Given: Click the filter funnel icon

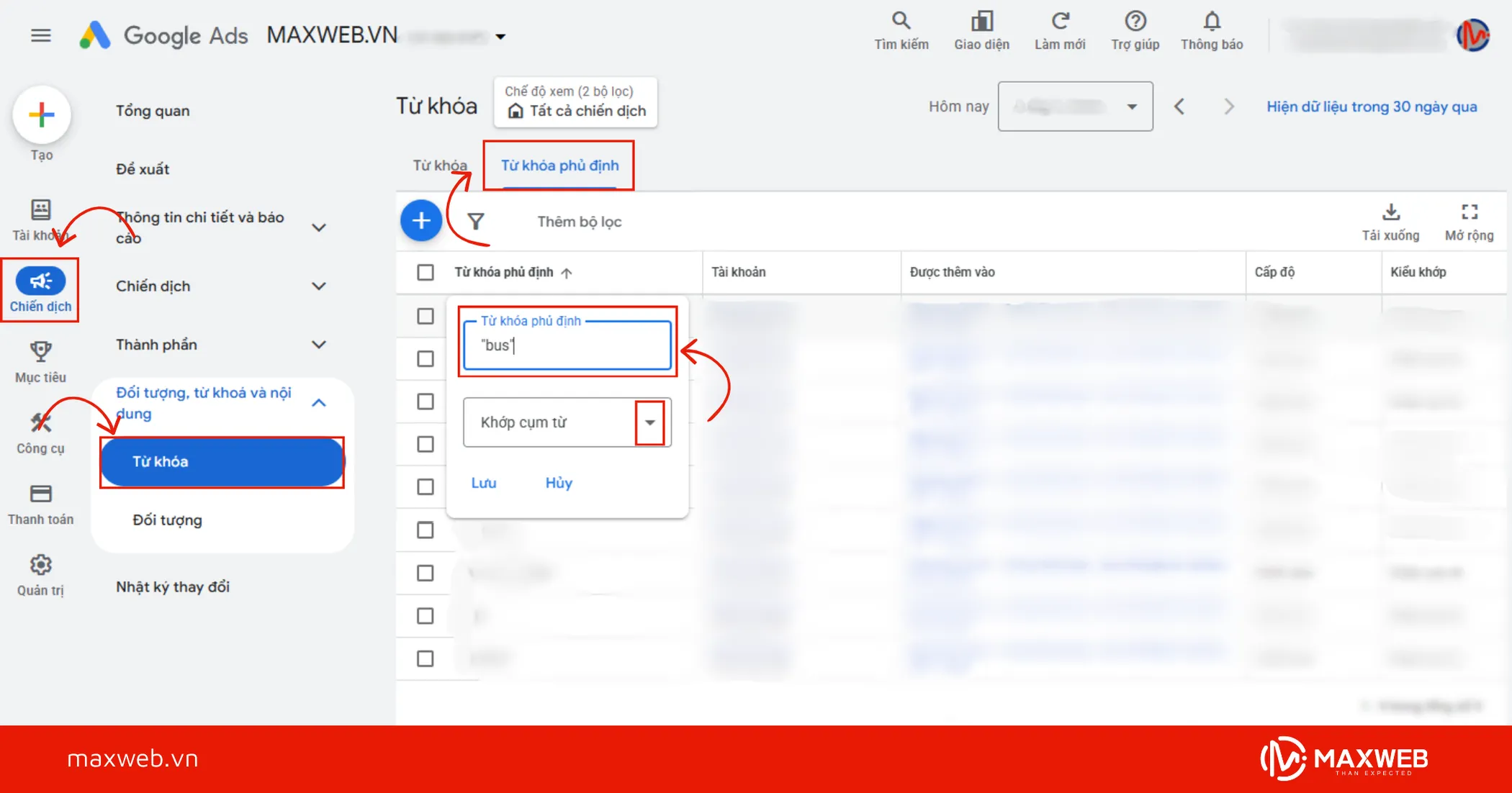Looking at the screenshot, I should pyautogui.click(x=476, y=222).
